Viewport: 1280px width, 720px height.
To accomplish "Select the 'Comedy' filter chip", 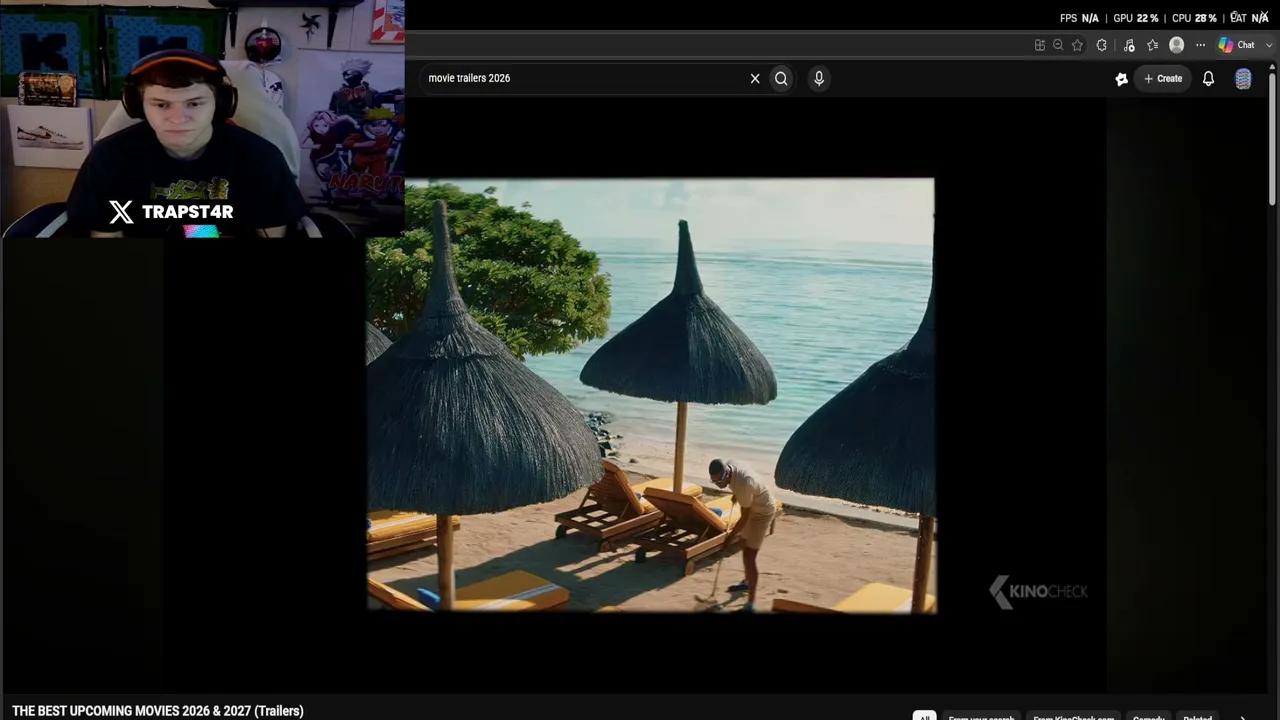I will point(1148,716).
